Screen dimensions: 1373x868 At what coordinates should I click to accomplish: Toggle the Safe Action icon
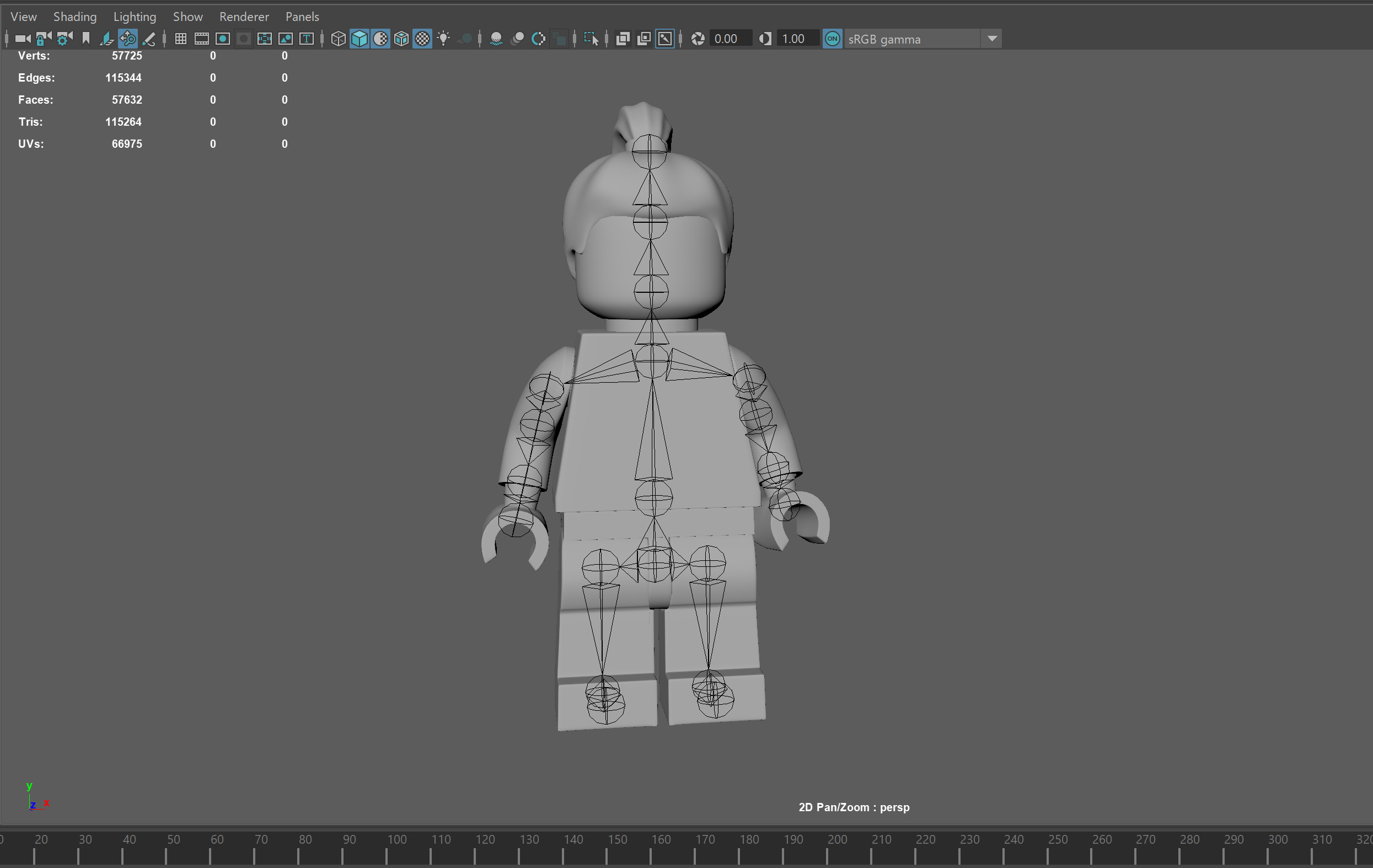pyautogui.click(x=286, y=39)
